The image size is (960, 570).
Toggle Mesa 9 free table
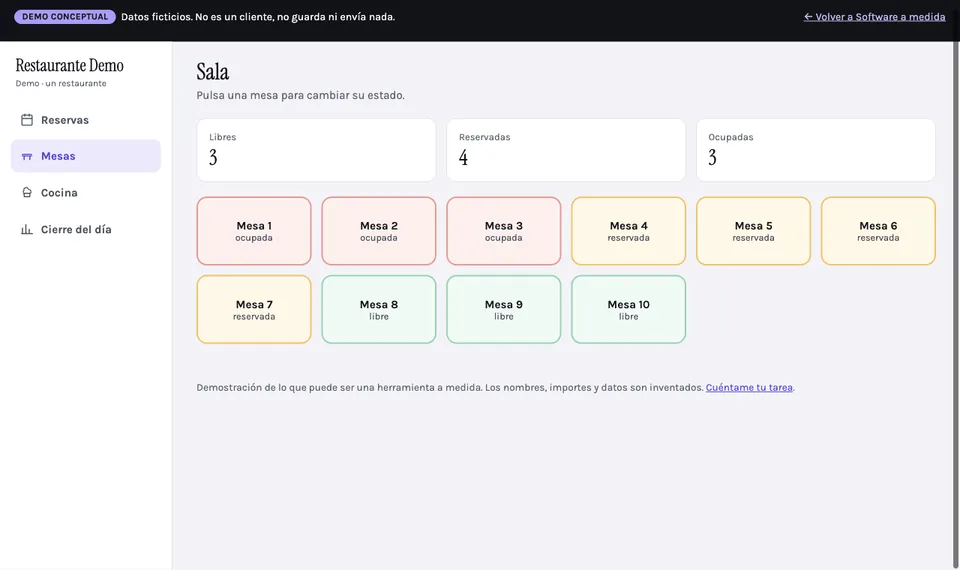pyautogui.click(x=504, y=309)
